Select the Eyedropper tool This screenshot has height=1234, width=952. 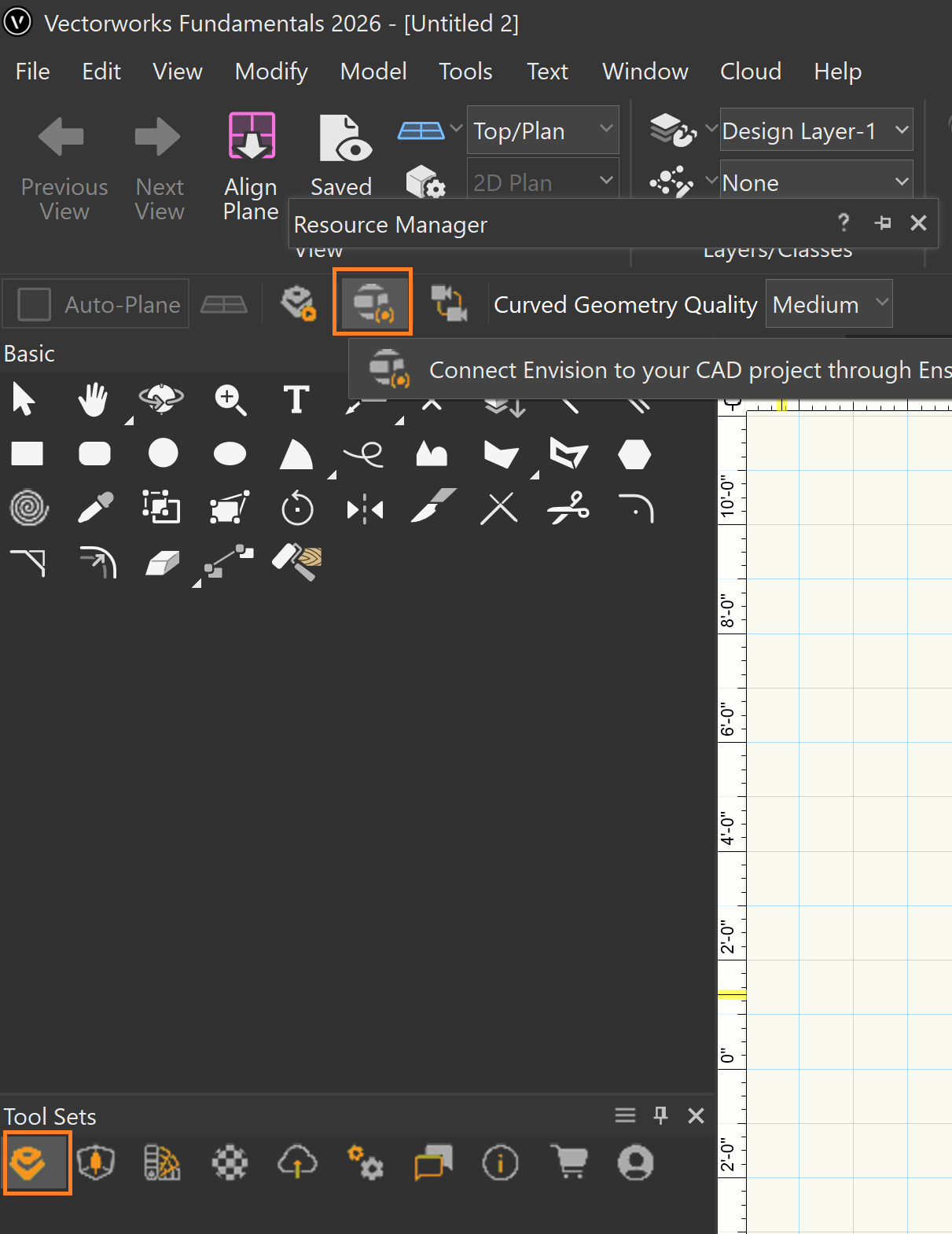(x=95, y=508)
